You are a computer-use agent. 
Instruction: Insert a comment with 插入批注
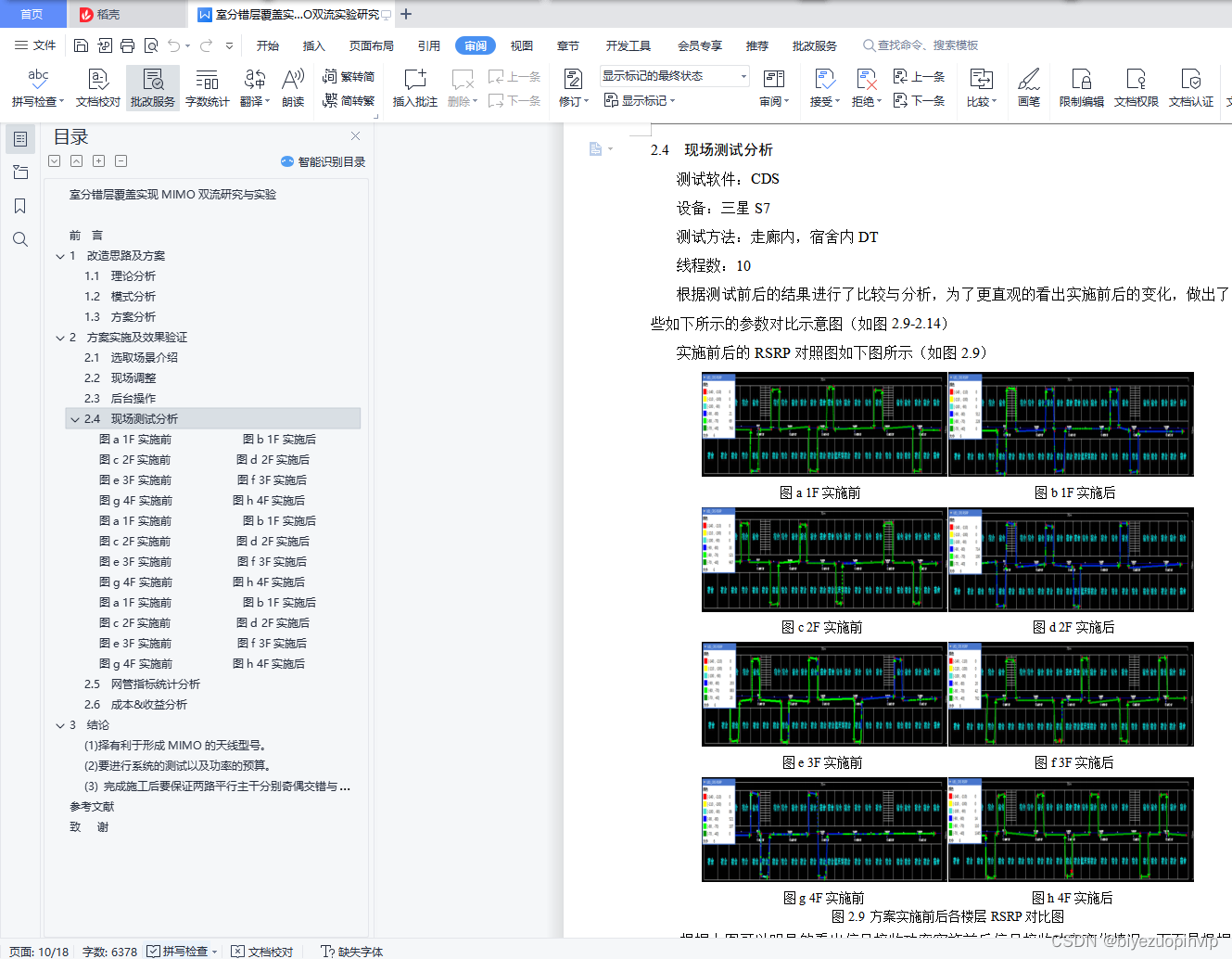coord(414,88)
